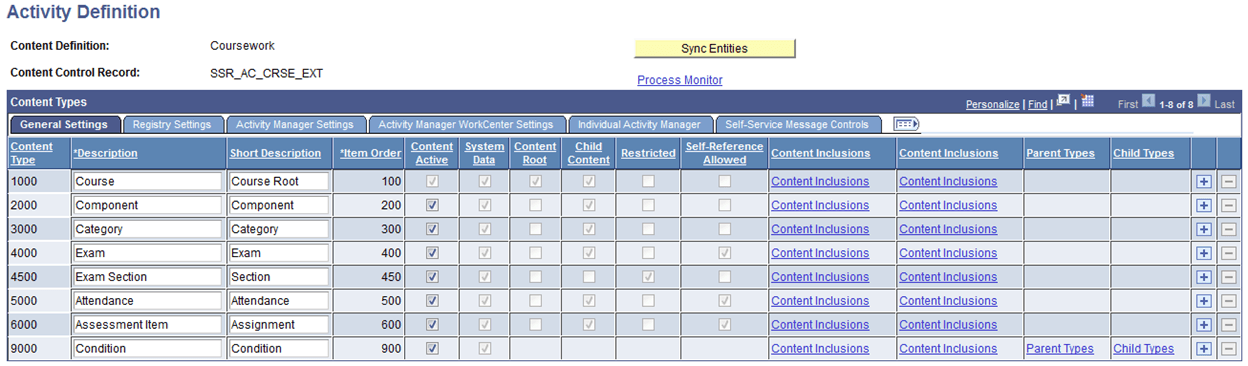1248x366 pixels.
Task: Click SSR_AC_CRSE_EXT control record value
Action: [266, 73]
